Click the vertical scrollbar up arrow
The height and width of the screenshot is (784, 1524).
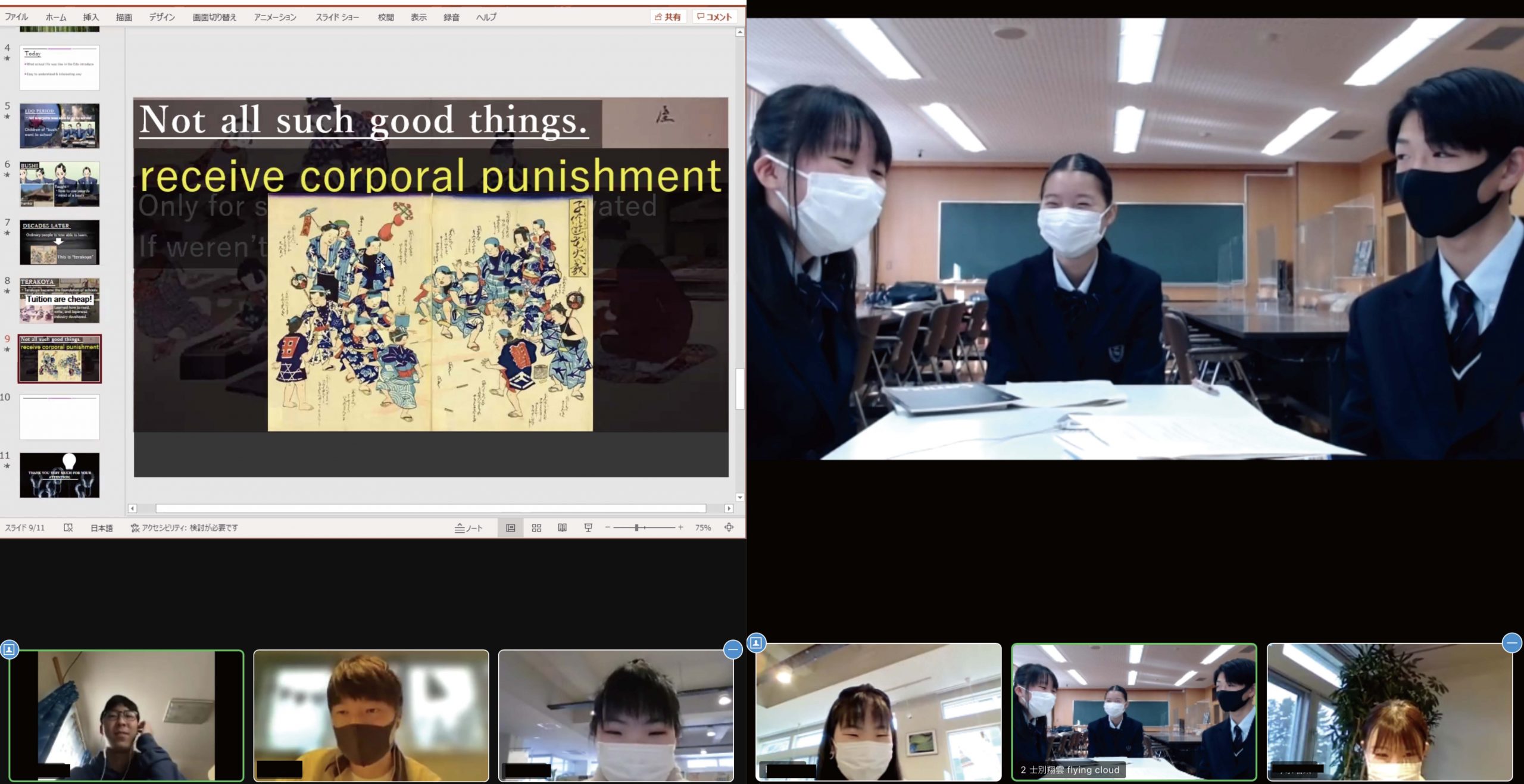[x=740, y=33]
